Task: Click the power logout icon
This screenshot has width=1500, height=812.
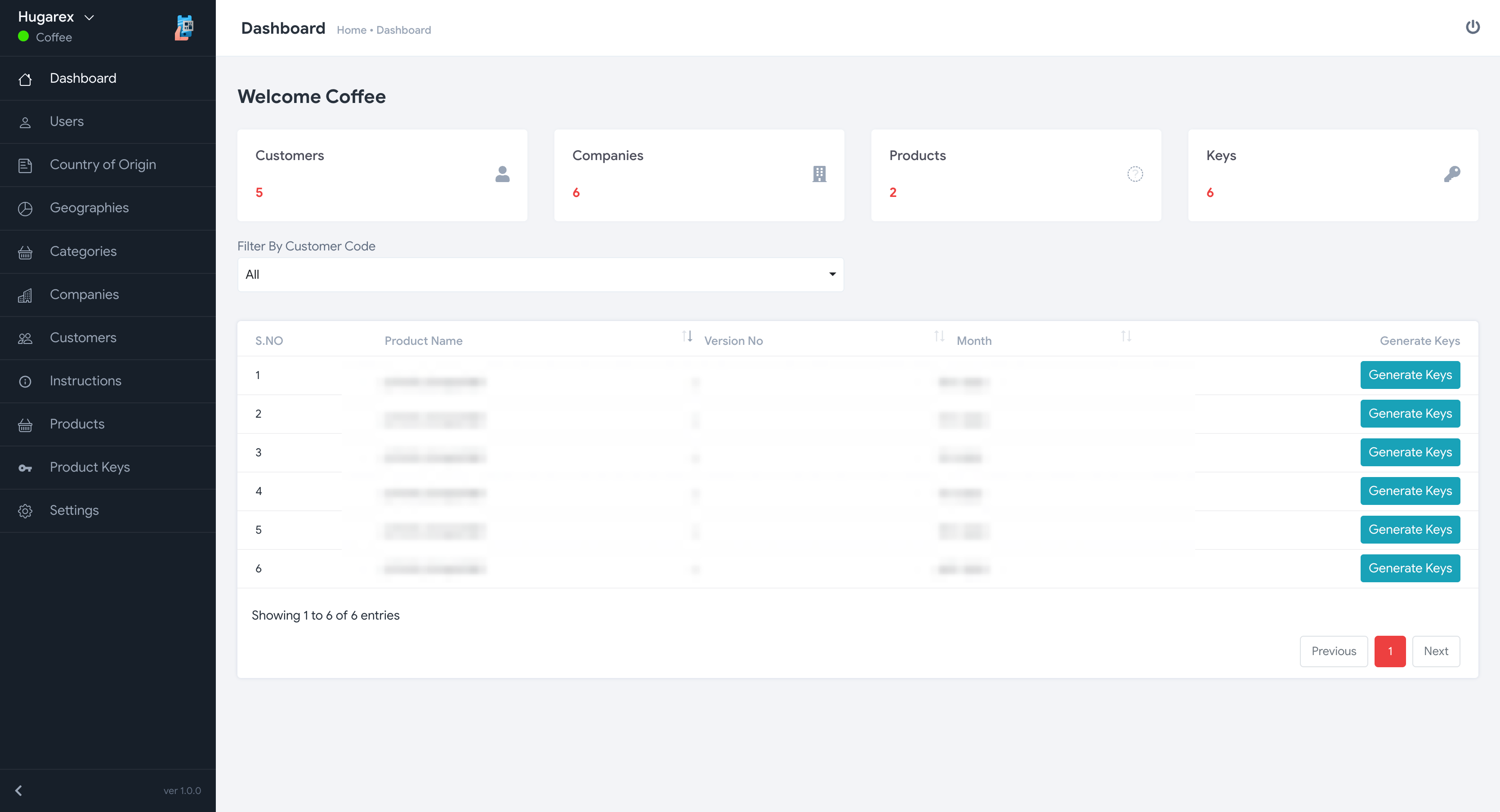Action: click(x=1472, y=27)
